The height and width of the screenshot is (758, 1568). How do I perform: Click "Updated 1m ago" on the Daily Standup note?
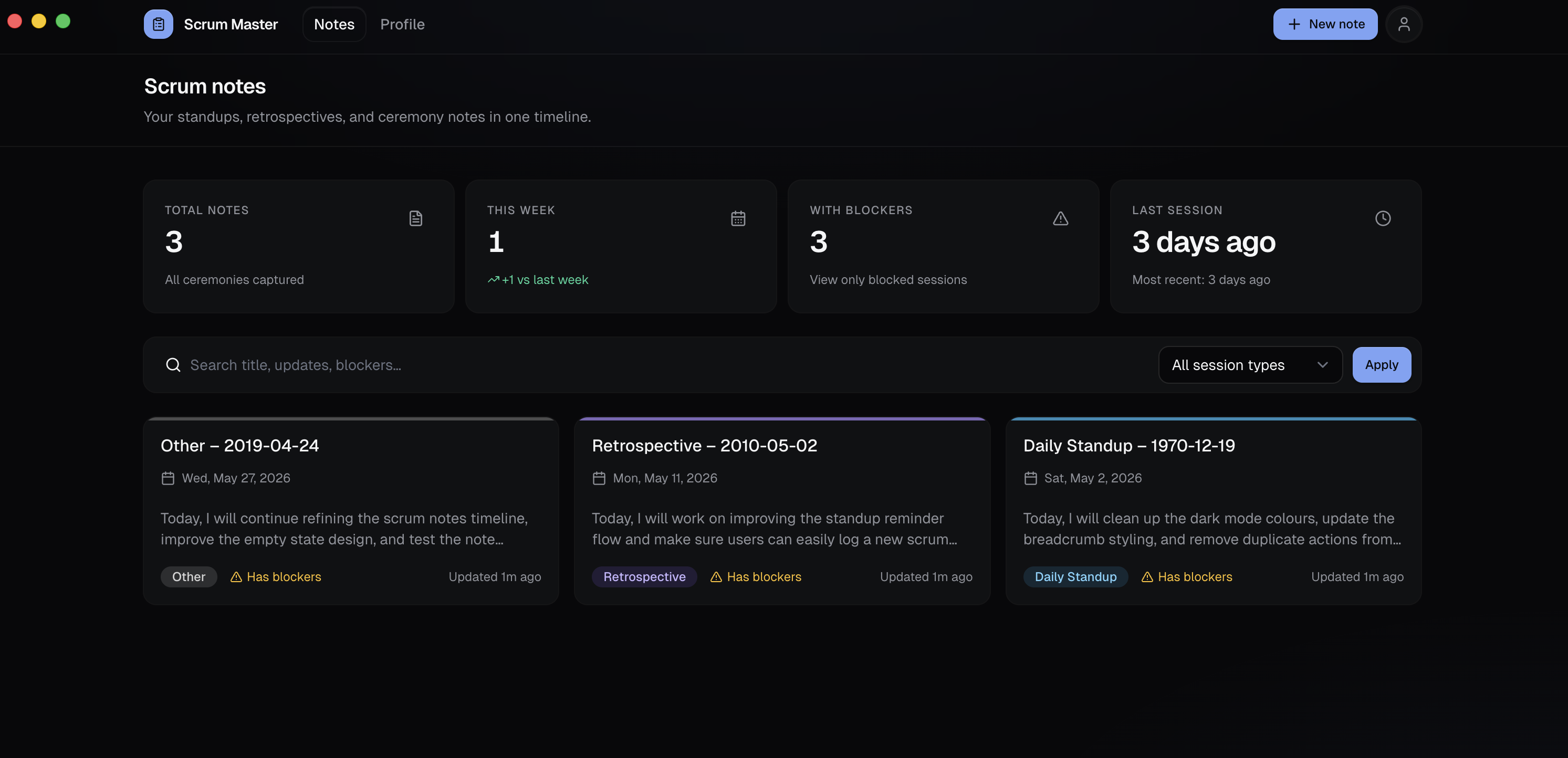click(x=1357, y=577)
